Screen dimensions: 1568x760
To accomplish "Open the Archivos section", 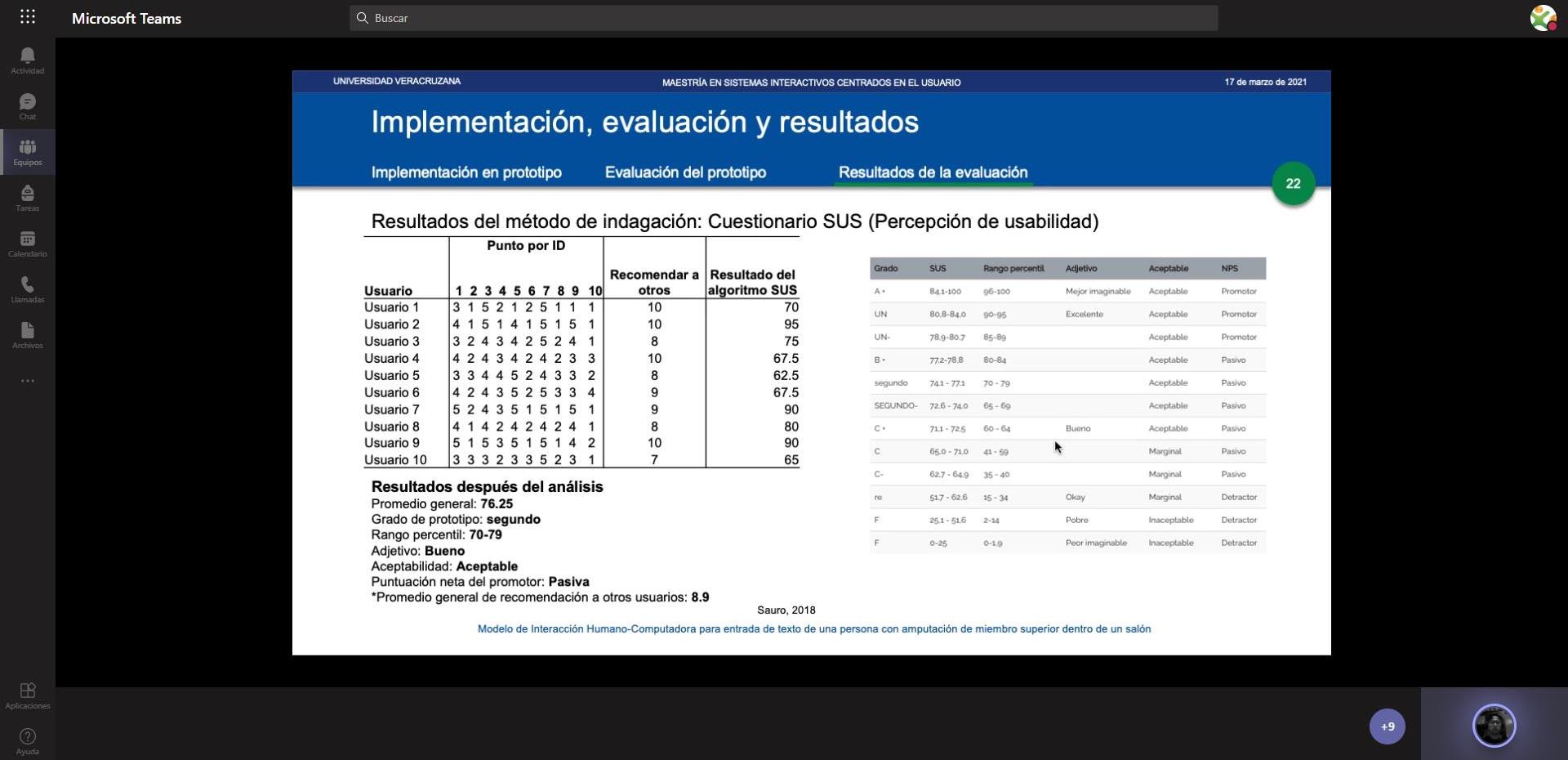I will (27, 335).
